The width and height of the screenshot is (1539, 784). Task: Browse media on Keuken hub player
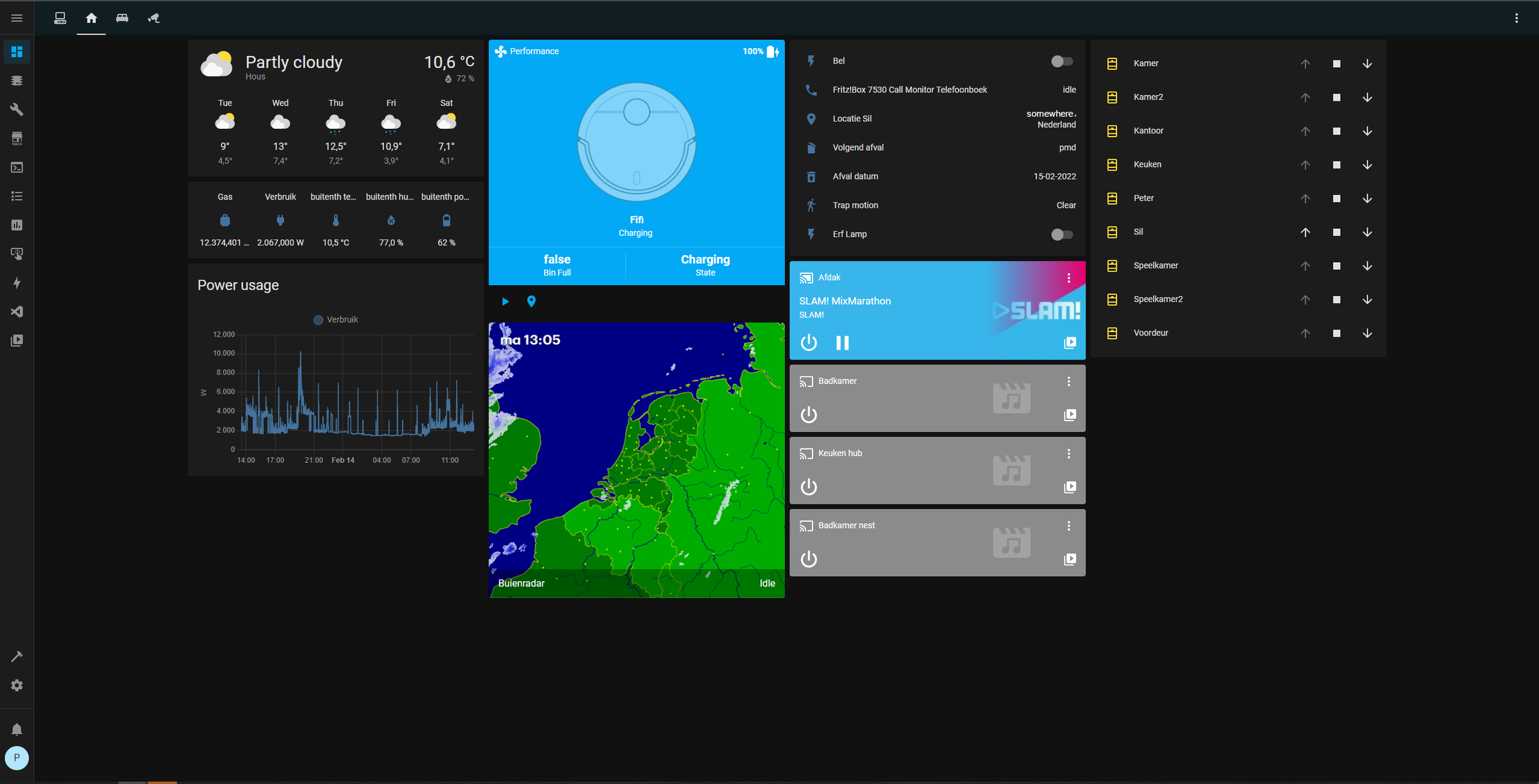tap(1070, 487)
